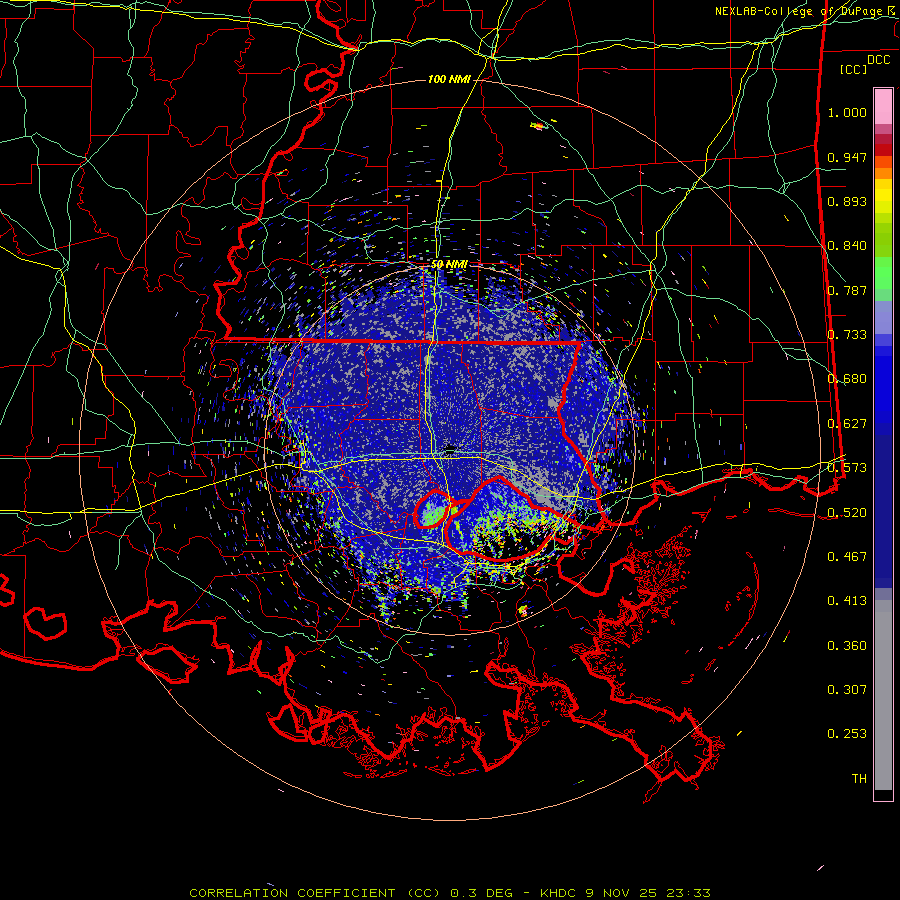Select the 0.573 scale value
This screenshot has width=900, height=900.
[x=847, y=468]
